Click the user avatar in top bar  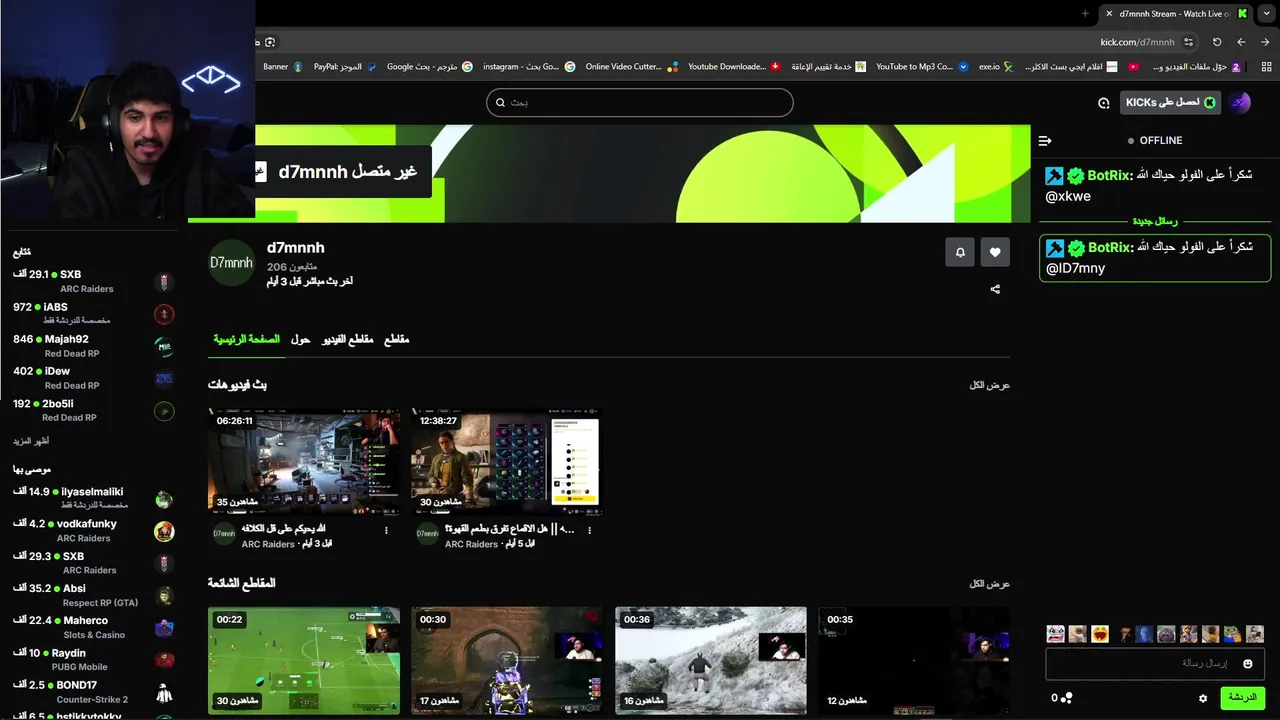[x=1240, y=102]
